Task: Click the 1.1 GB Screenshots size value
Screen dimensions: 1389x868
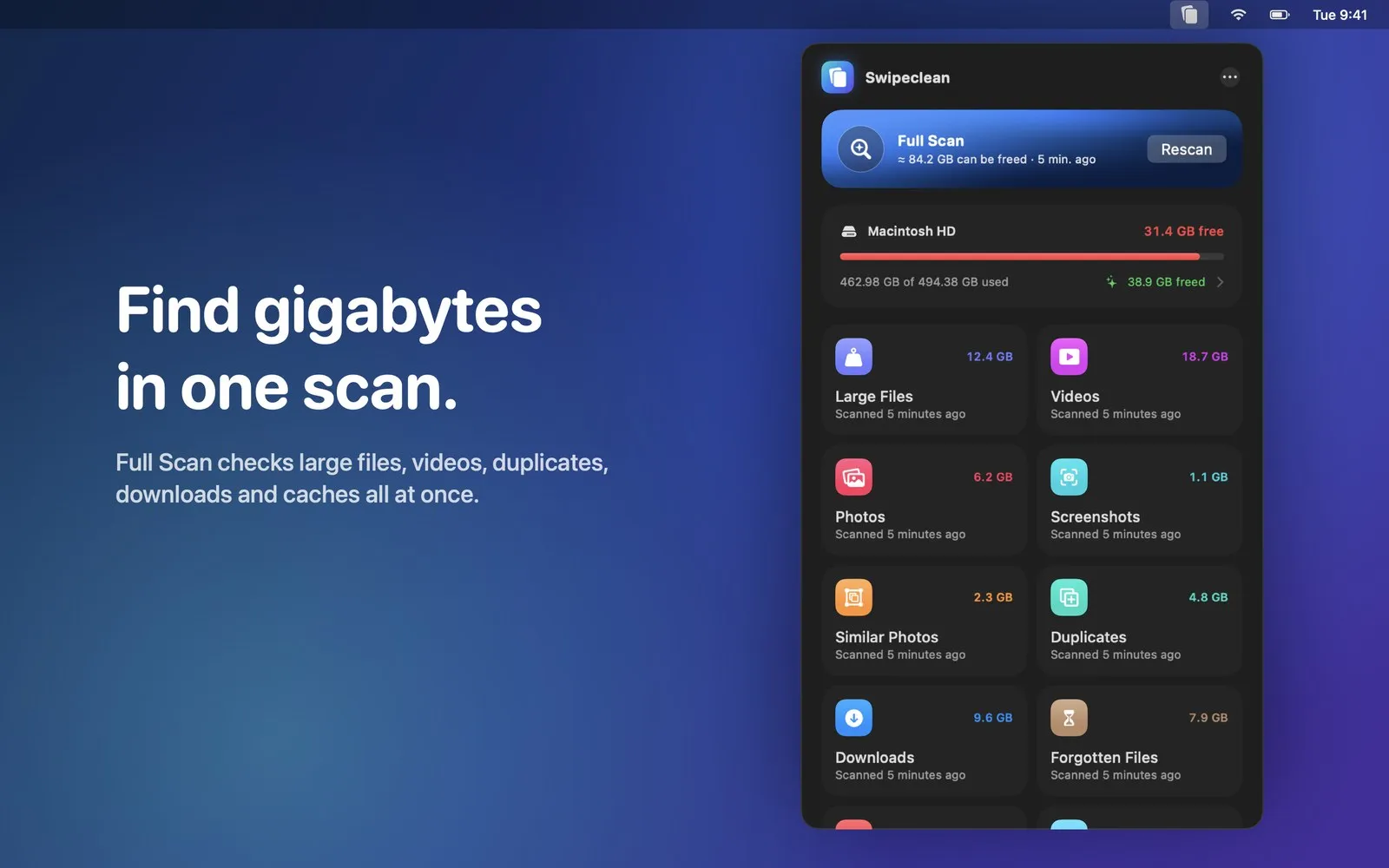Action: point(1208,477)
